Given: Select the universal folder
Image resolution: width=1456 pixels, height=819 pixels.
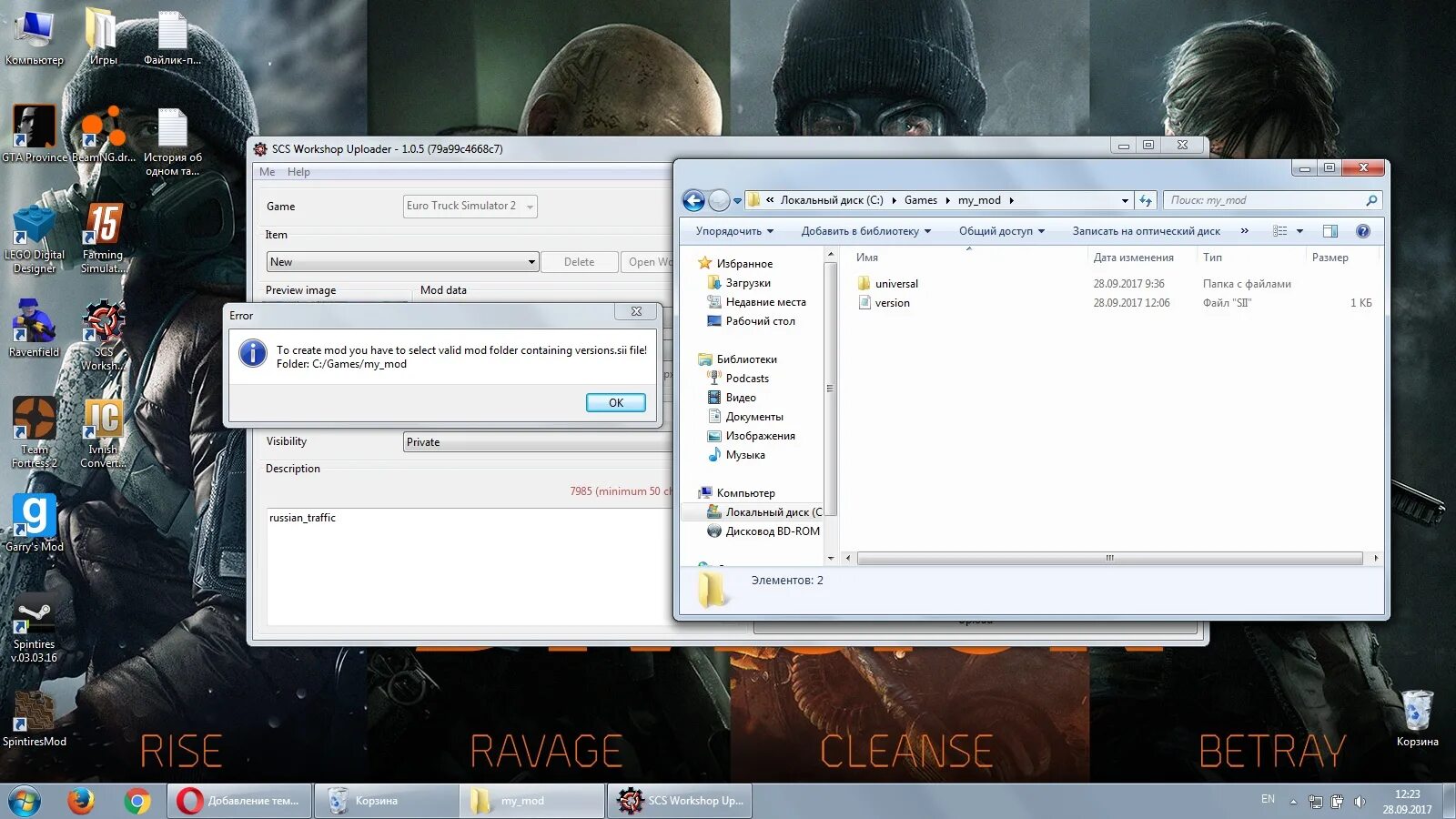Looking at the screenshot, I should 896,284.
